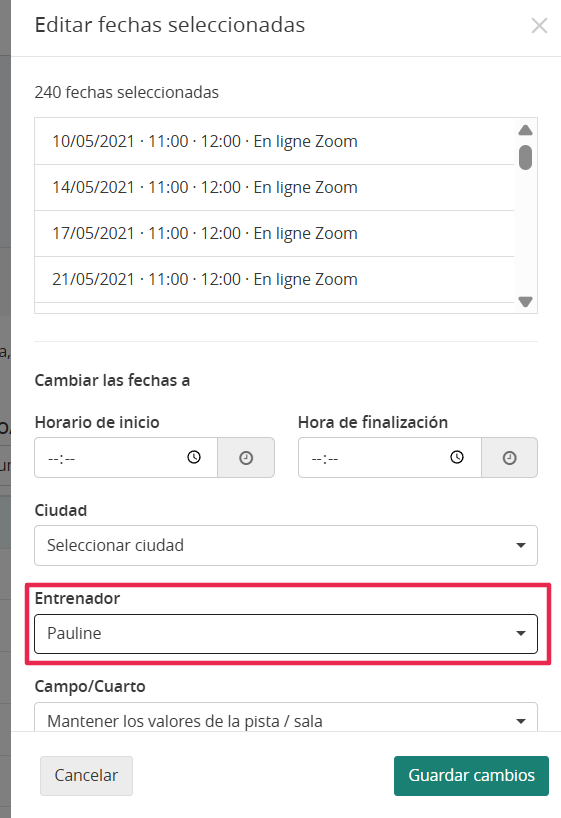Click the date list scrollbar thumb

pyautogui.click(x=526, y=158)
